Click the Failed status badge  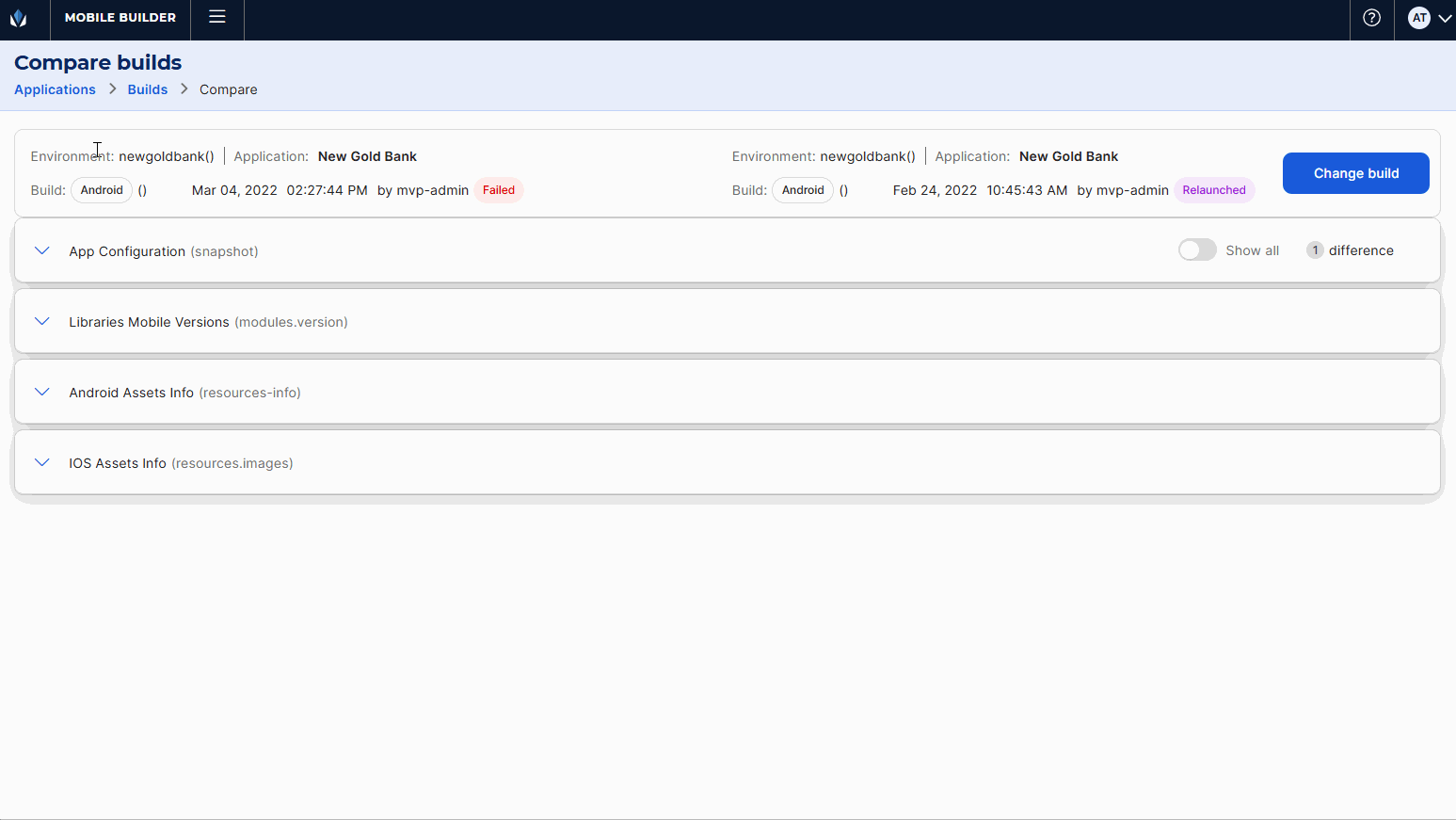[x=499, y=189]
